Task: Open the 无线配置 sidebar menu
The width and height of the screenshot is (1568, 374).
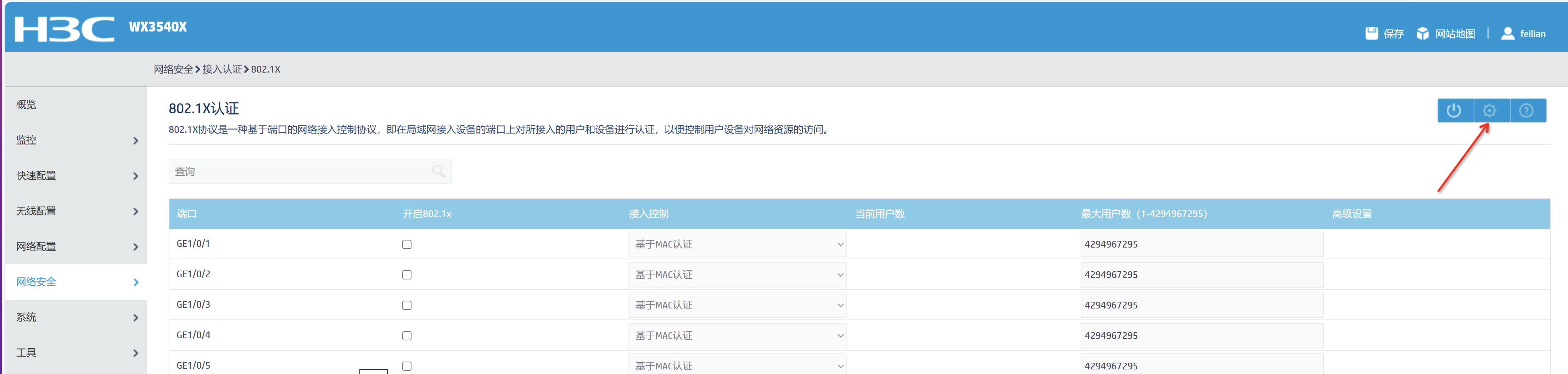Action: [x=75, y=211]
